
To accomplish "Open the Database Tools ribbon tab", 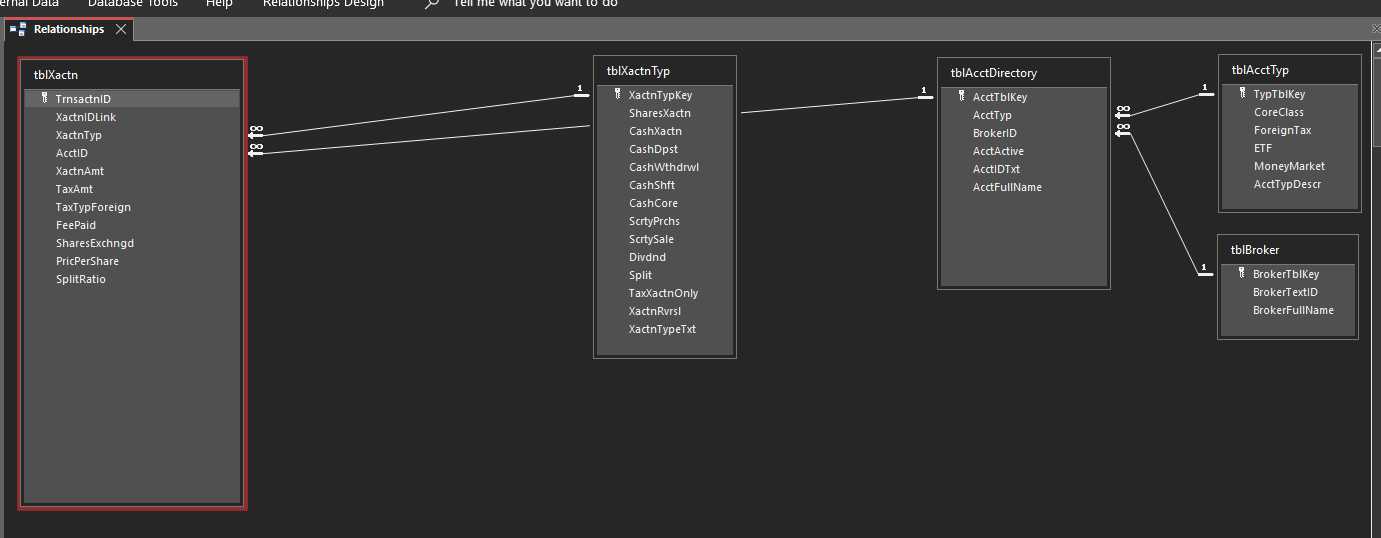I will click(132, 4).
